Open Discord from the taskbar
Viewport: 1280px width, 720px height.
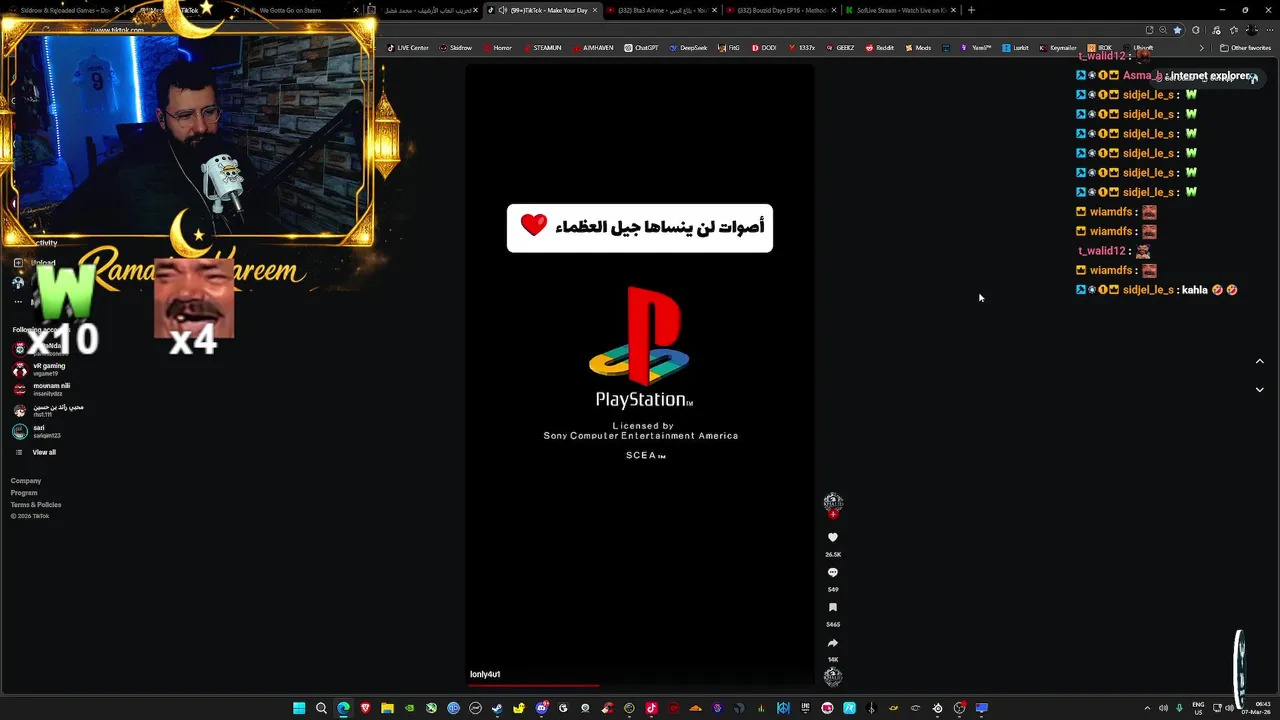point(541,708)
